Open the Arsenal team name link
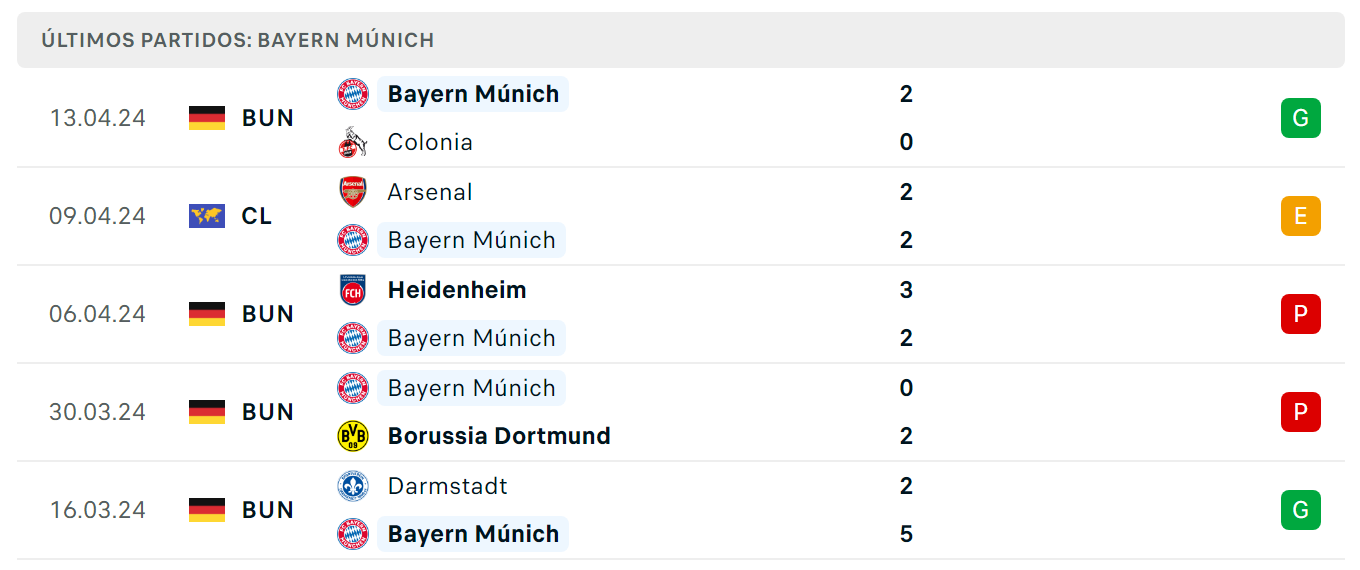Viewport: 1360px width, 570px height. click(x=430, y=192)
